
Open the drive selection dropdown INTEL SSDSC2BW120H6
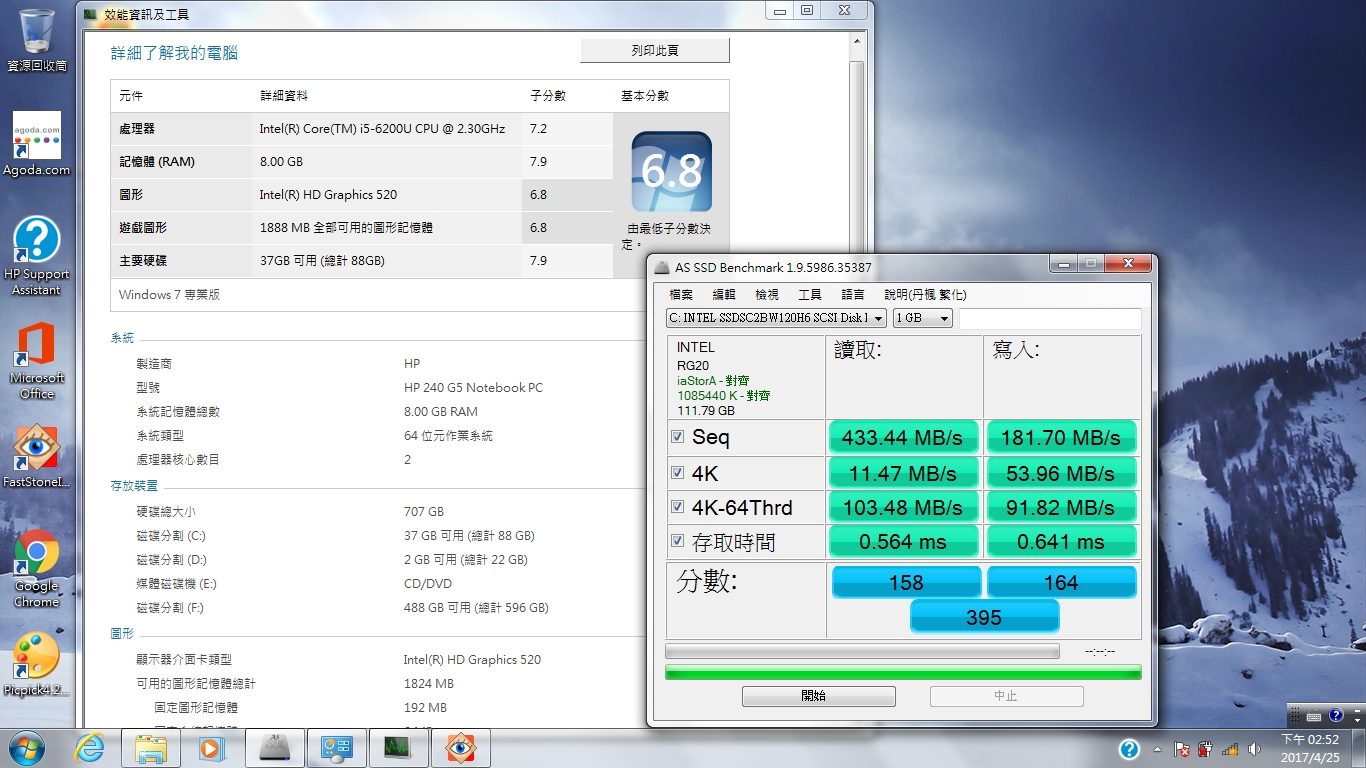pos(776,318)
